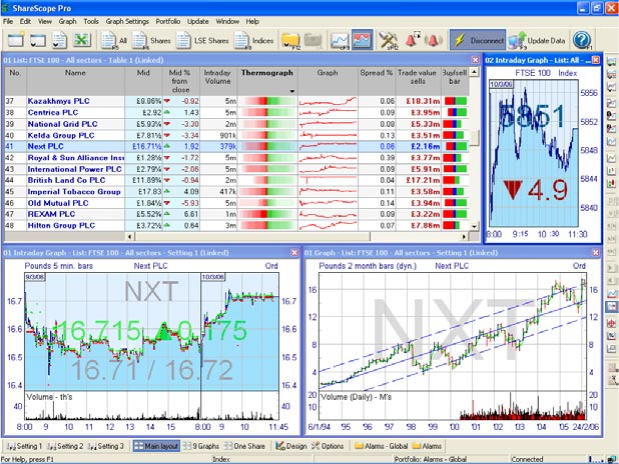The height and width of the screenshot is (464, 619).
Task: Select National Grid PLC row
Action: point(237,124)
